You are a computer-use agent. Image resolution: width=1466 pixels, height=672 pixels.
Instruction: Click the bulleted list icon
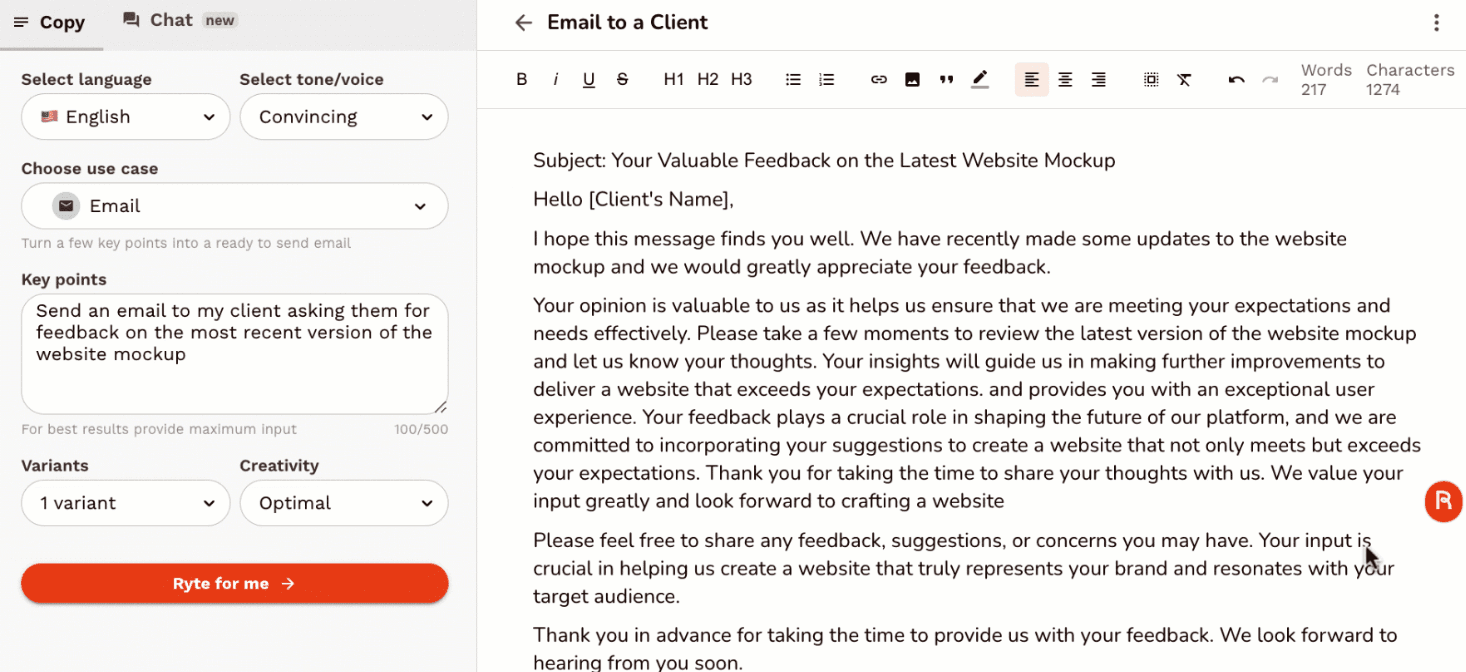pyautogui.click(x=793, y=80)
